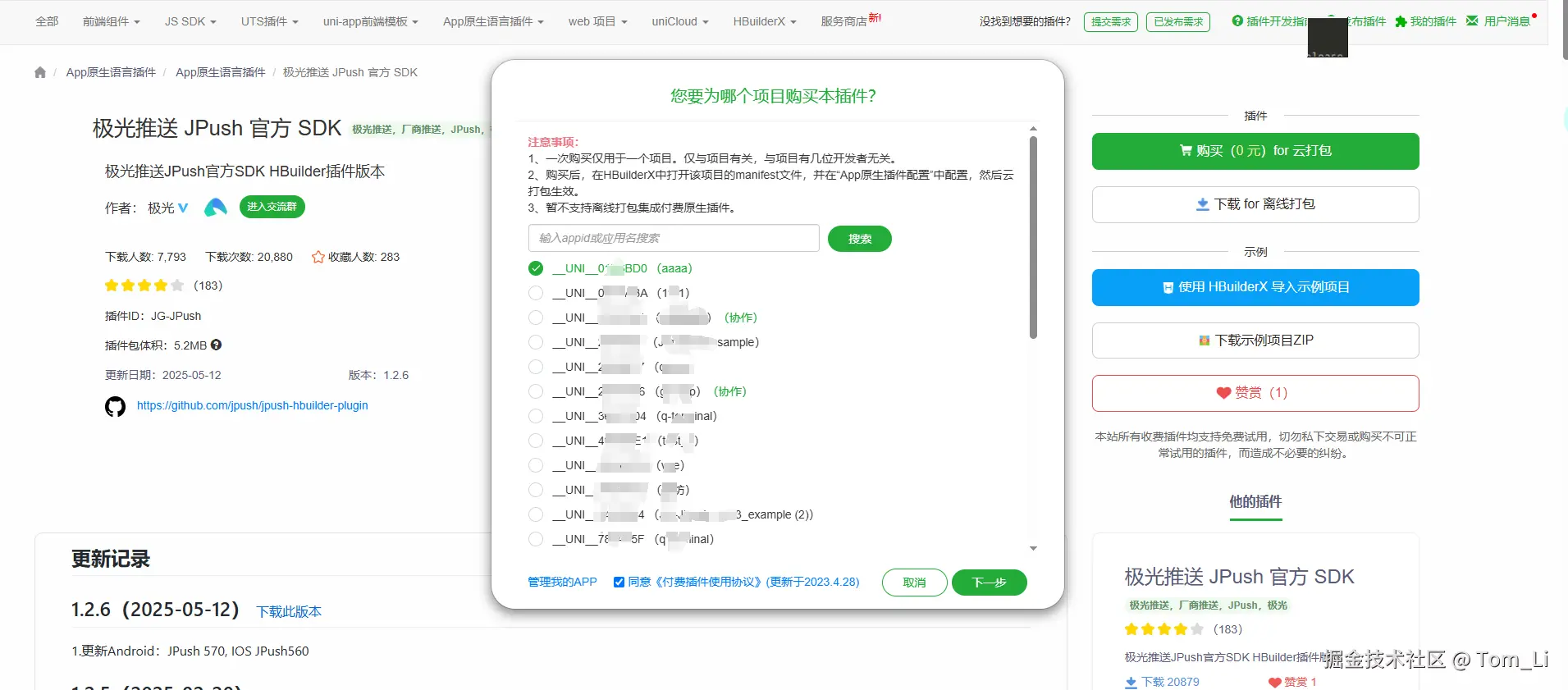Click the heart icon on 赞赏 (1) button
Screen dimensions: 1568x690
coord(1223,393)
